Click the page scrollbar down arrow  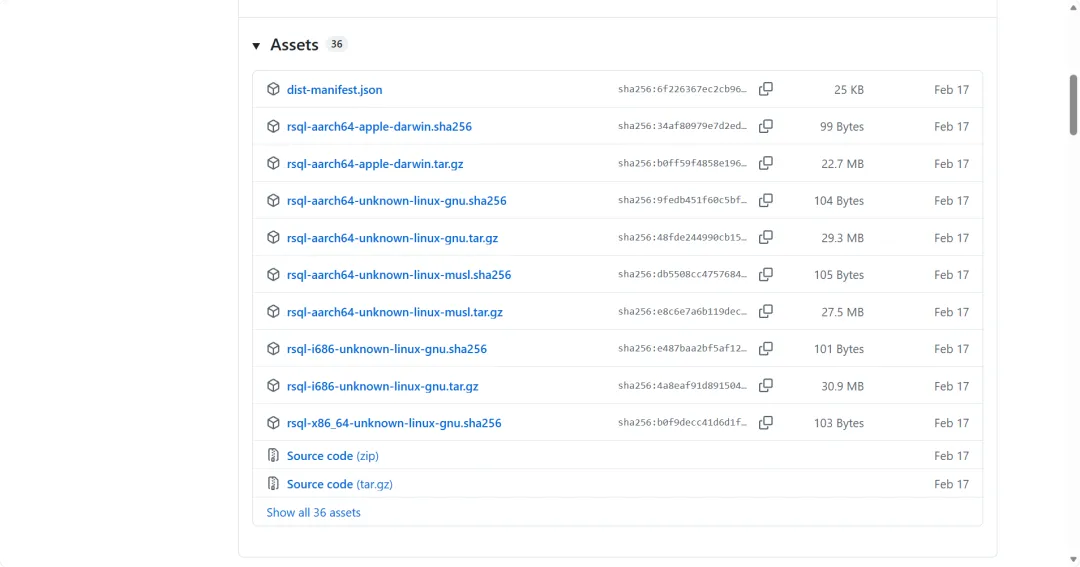coord(1073,559)
